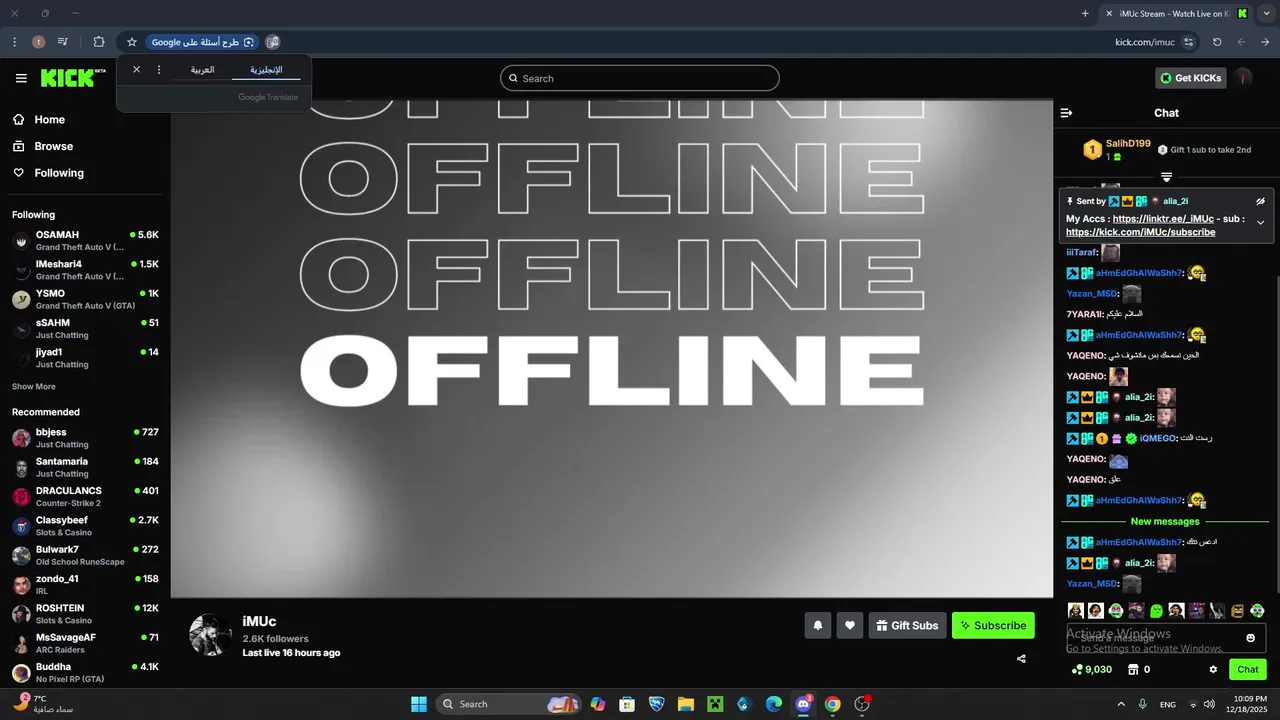The width and height of the screenshot is (1280, 720).
Task: Open the Chrome extensions puzzle icon
Action: click(x=99, y=42)
